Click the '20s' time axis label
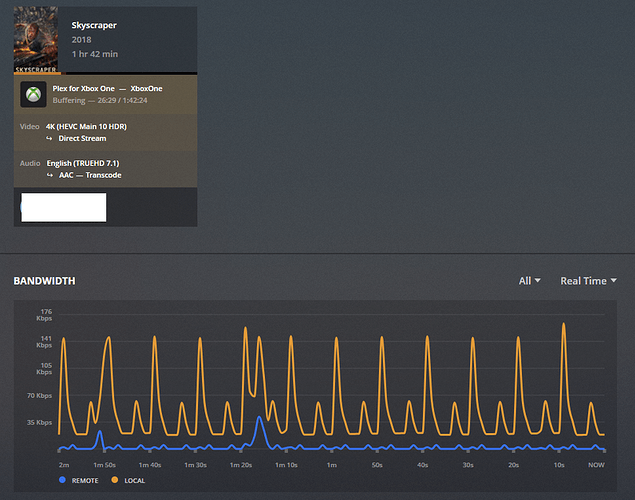635x500 pixels. click(514, 465)
